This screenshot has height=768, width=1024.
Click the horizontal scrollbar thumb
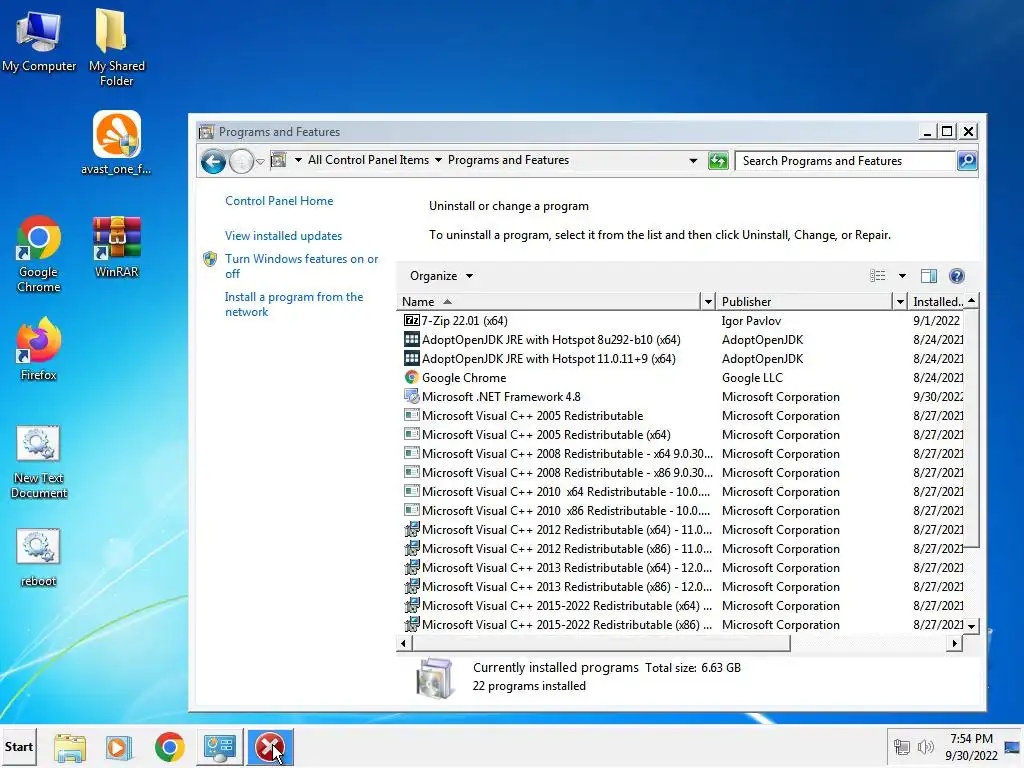click(601, 643)
